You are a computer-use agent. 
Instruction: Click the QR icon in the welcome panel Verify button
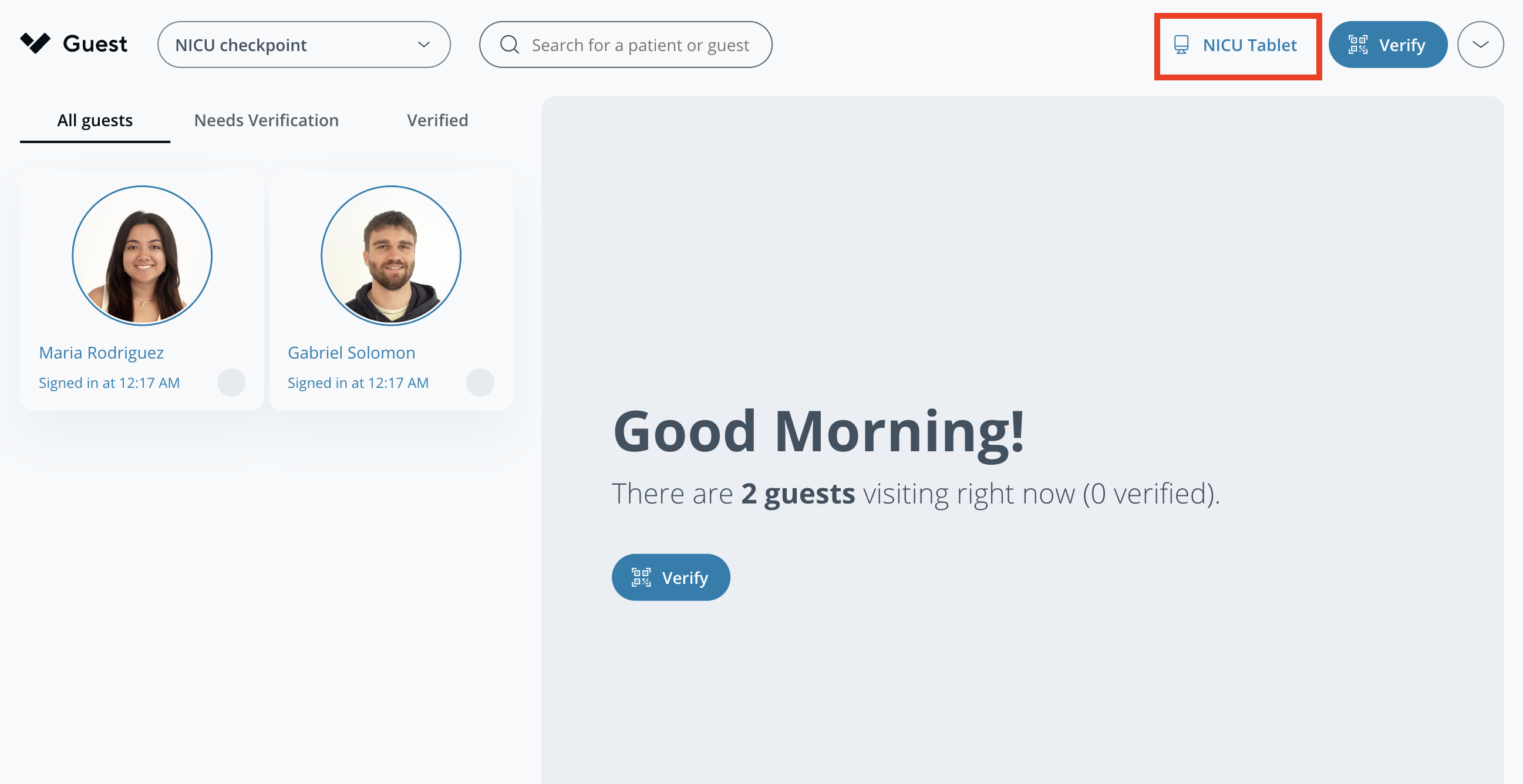pyautogui.click(x=641, y=577)
